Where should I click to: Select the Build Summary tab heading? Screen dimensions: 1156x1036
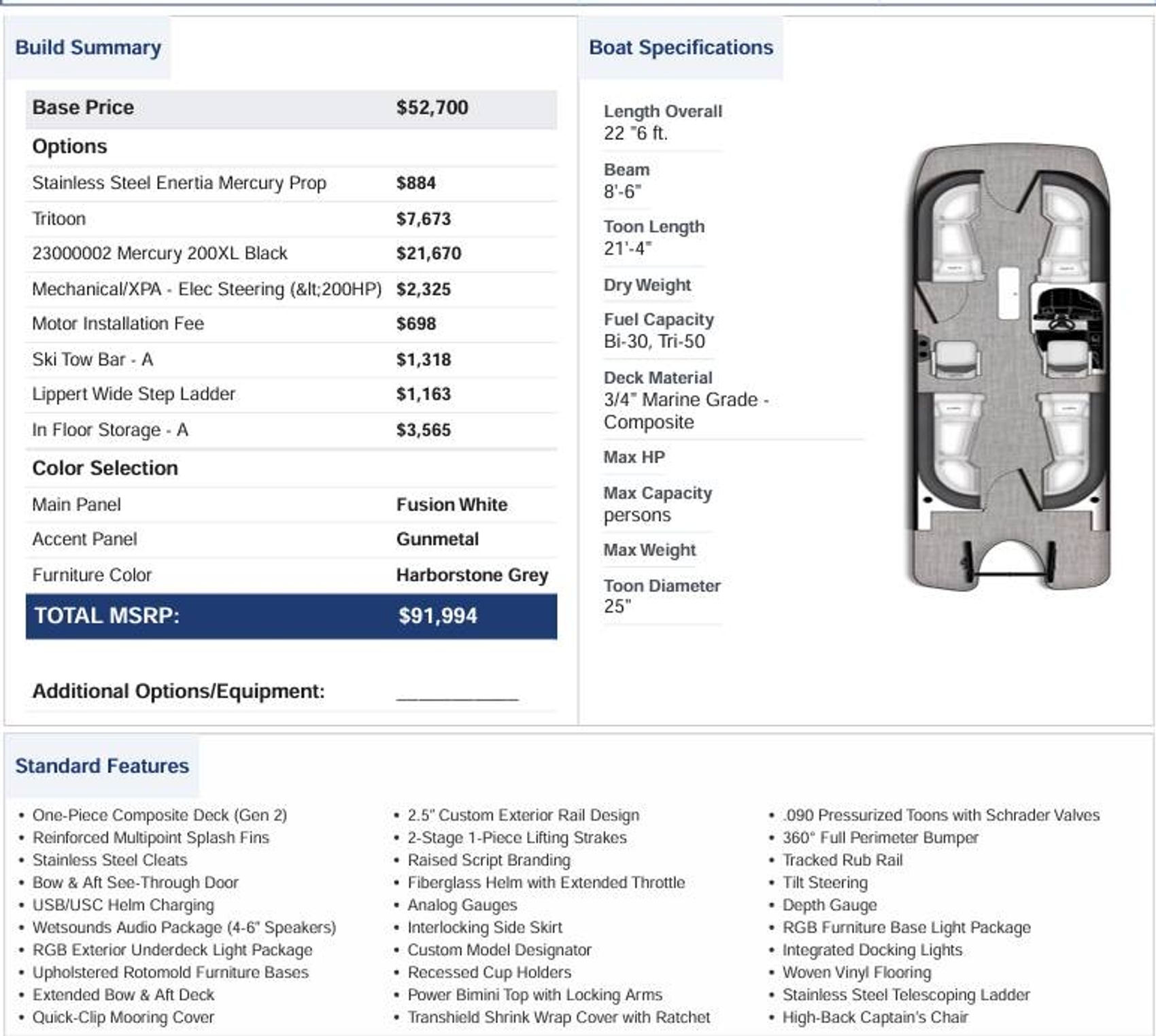tap(88, 48)
